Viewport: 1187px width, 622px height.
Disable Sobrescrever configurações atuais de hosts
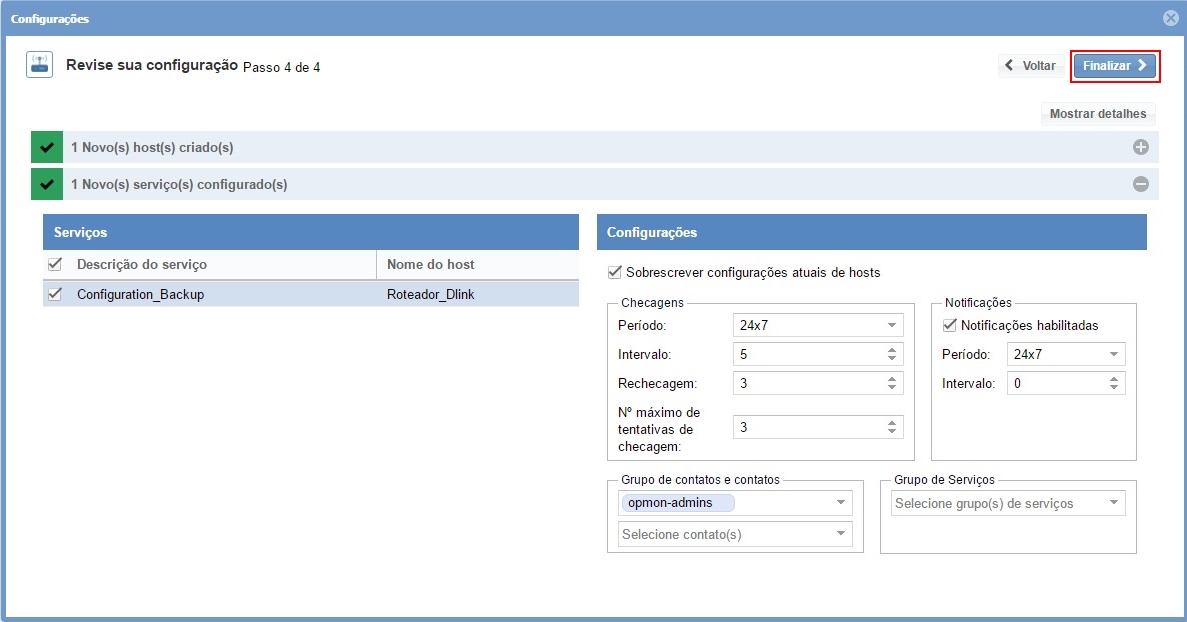coord(615,272)
